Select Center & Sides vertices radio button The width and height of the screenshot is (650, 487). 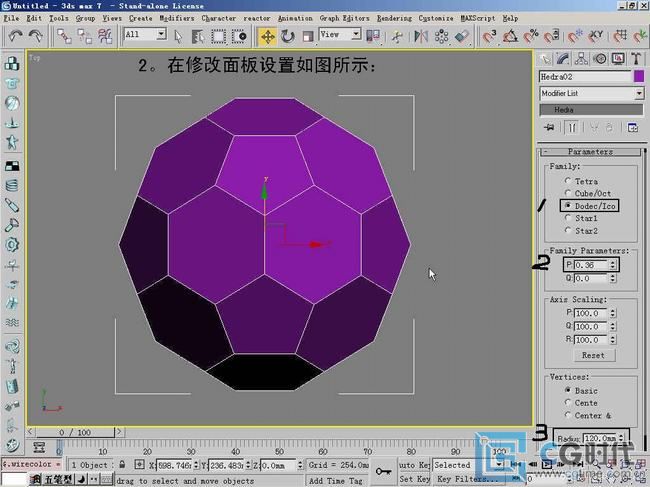coord(568,414)
